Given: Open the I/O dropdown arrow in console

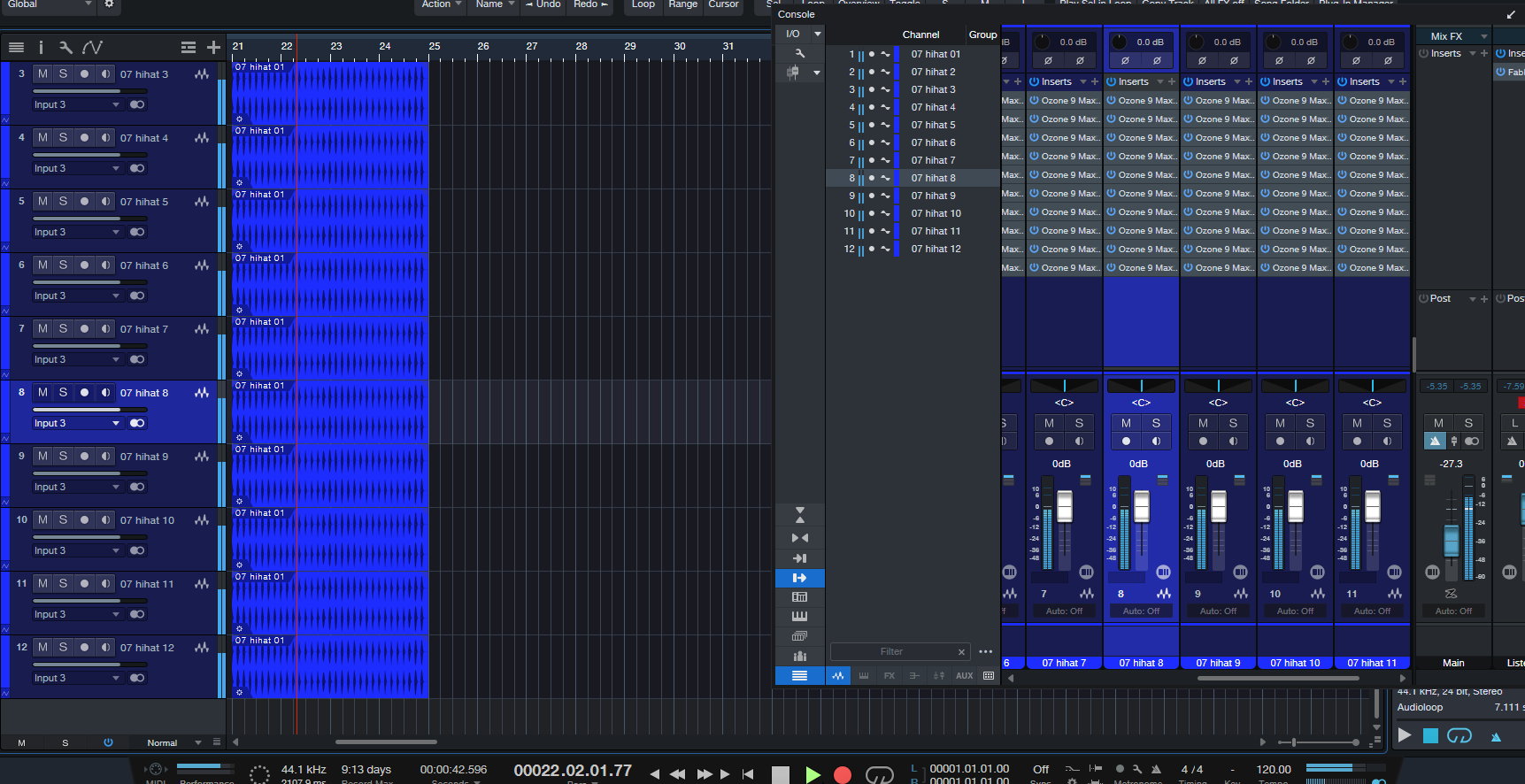Looking at the screenshot, I should pyautogui.click(x=818, y=35).
